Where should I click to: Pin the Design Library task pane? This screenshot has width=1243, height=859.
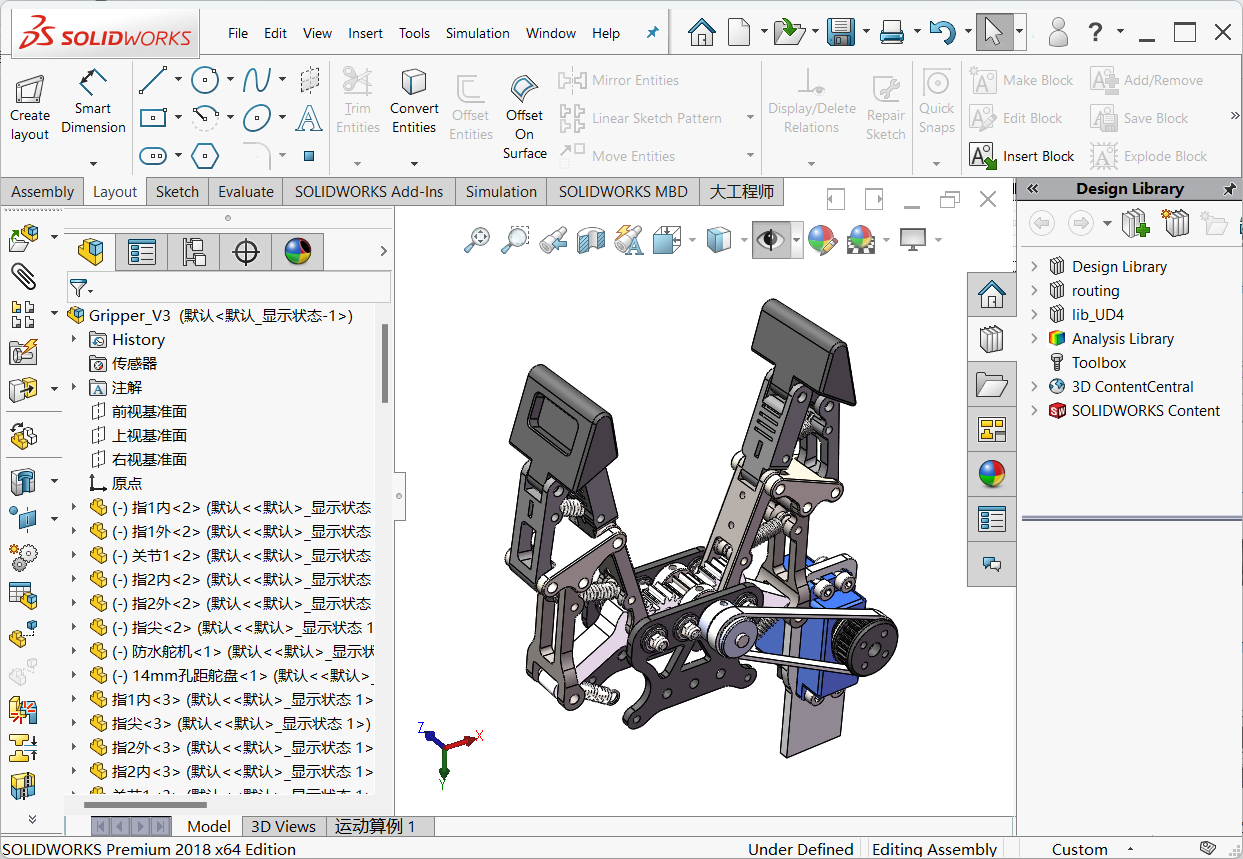coord(1229,189)
